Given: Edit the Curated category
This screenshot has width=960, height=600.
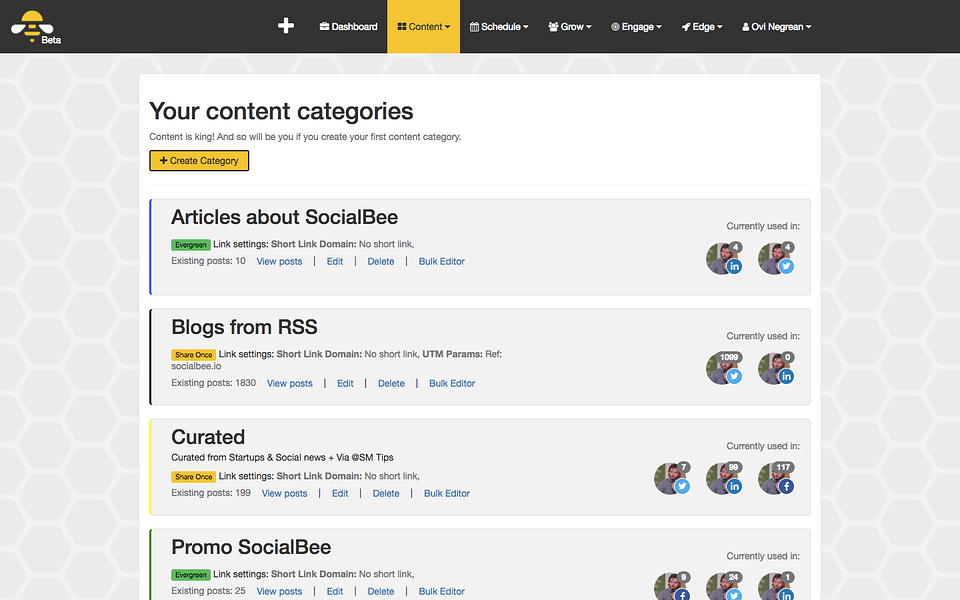Looking at the screenshot, I should 340,493.
